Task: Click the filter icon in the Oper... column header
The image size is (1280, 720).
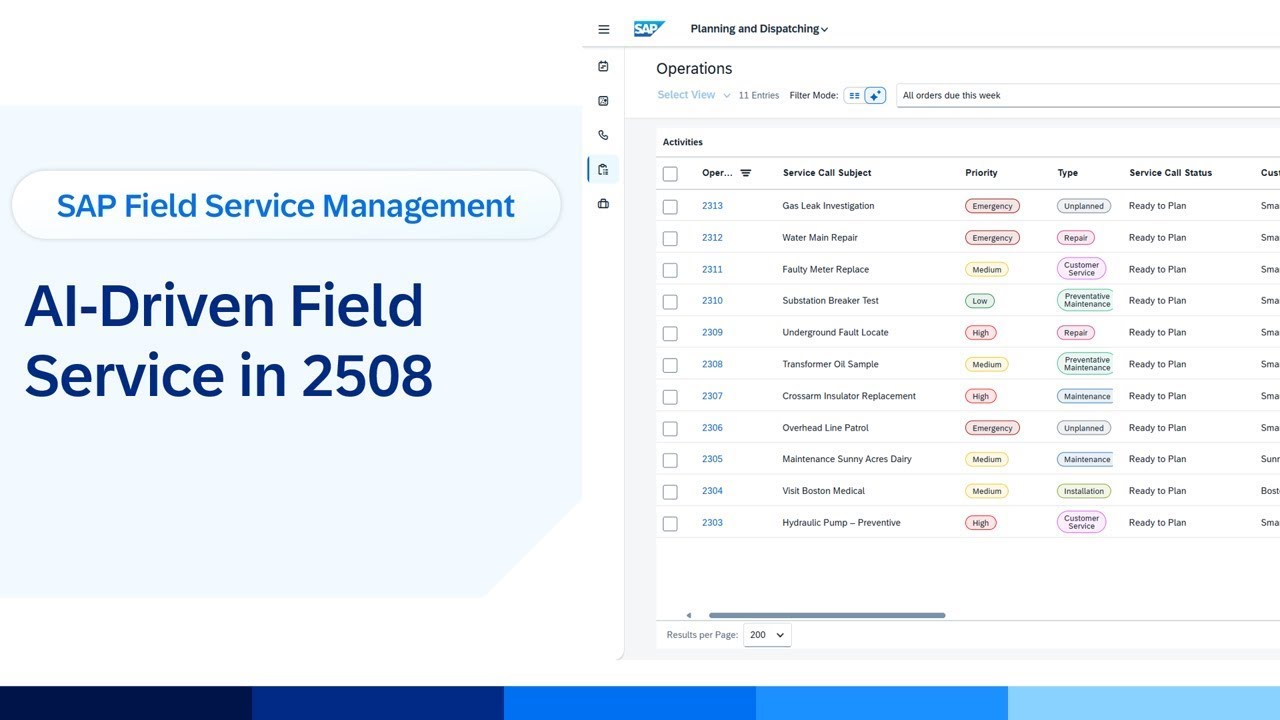Action: pyautogui.click(x=745, y=173)
